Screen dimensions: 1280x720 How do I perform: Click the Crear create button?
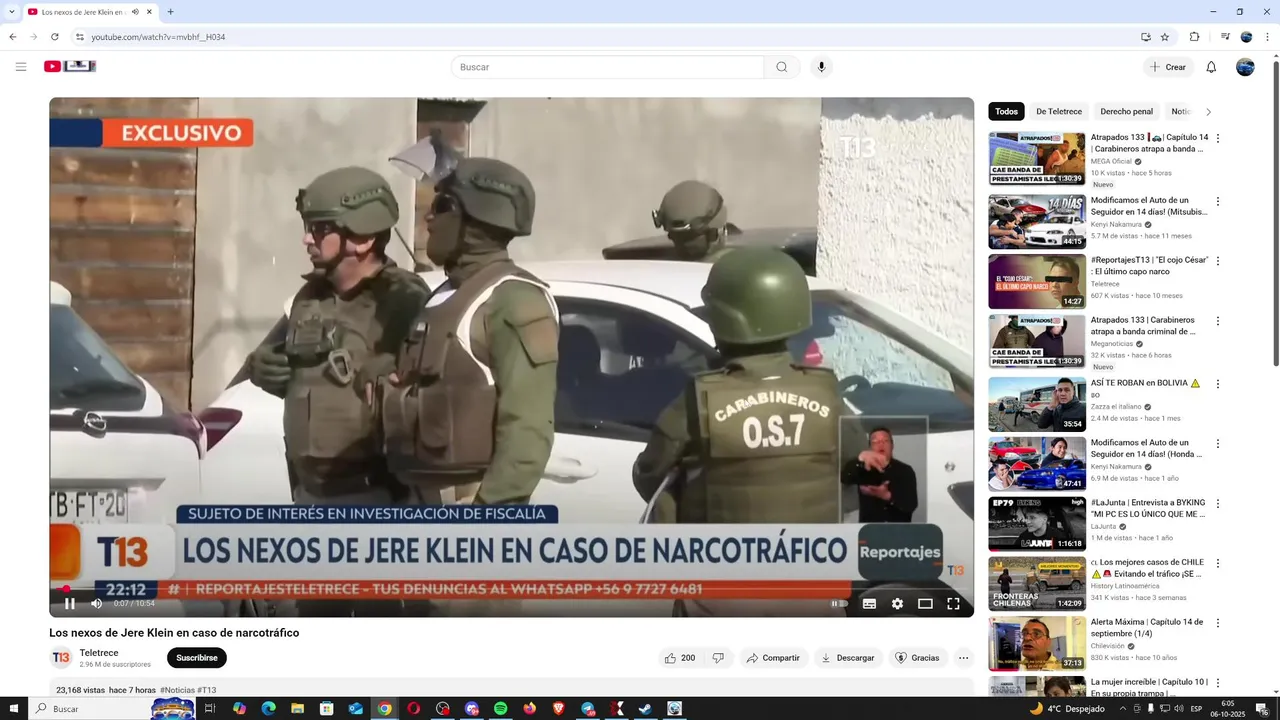[1168, 67]
